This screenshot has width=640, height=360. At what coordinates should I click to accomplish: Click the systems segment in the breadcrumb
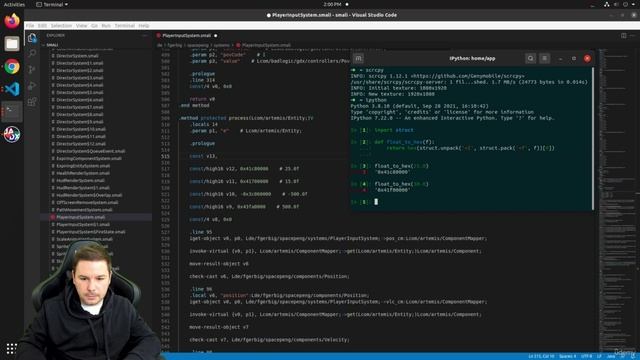222,45
